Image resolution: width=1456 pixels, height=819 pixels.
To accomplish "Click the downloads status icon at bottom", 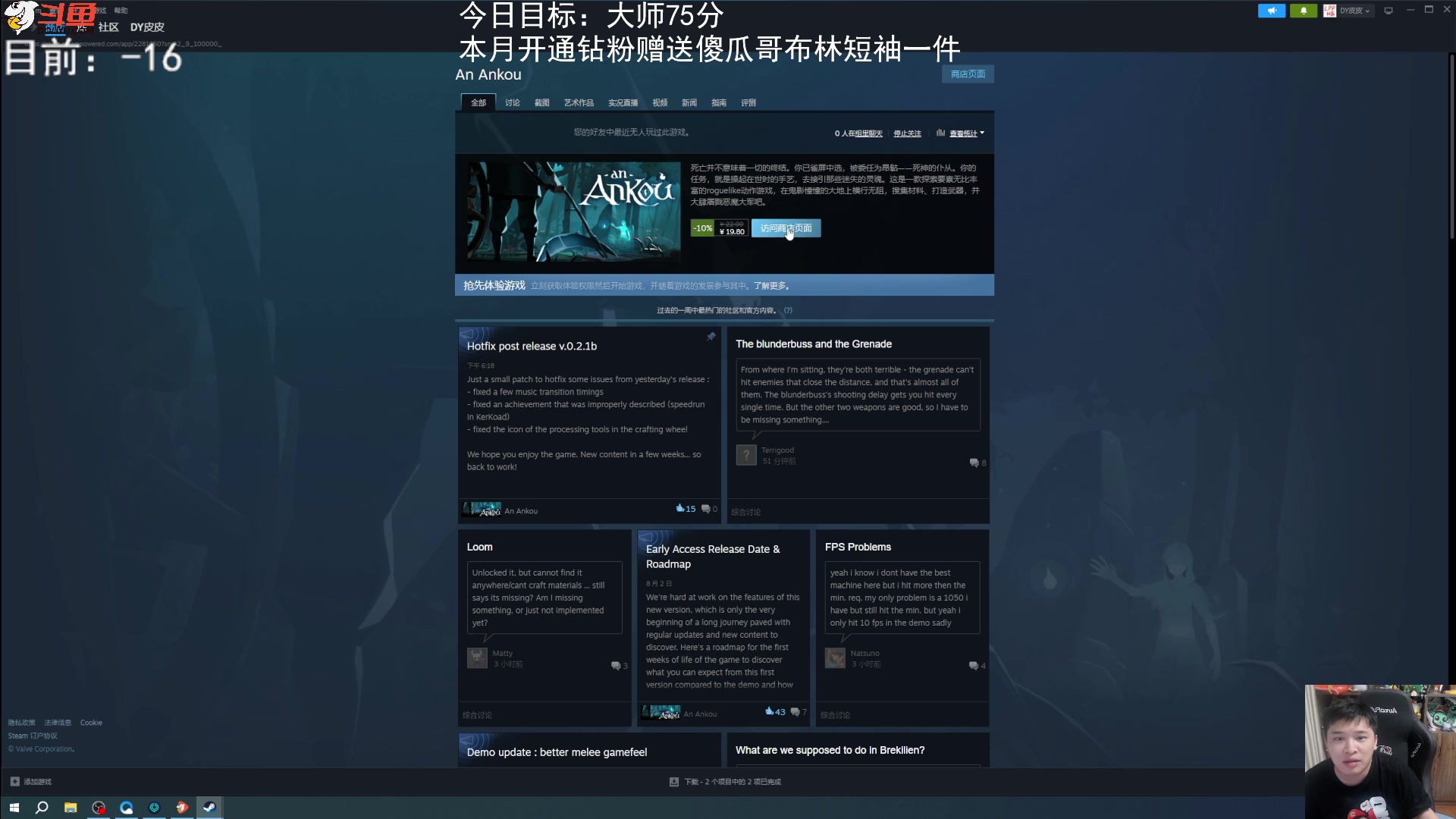I will [673, 781].
